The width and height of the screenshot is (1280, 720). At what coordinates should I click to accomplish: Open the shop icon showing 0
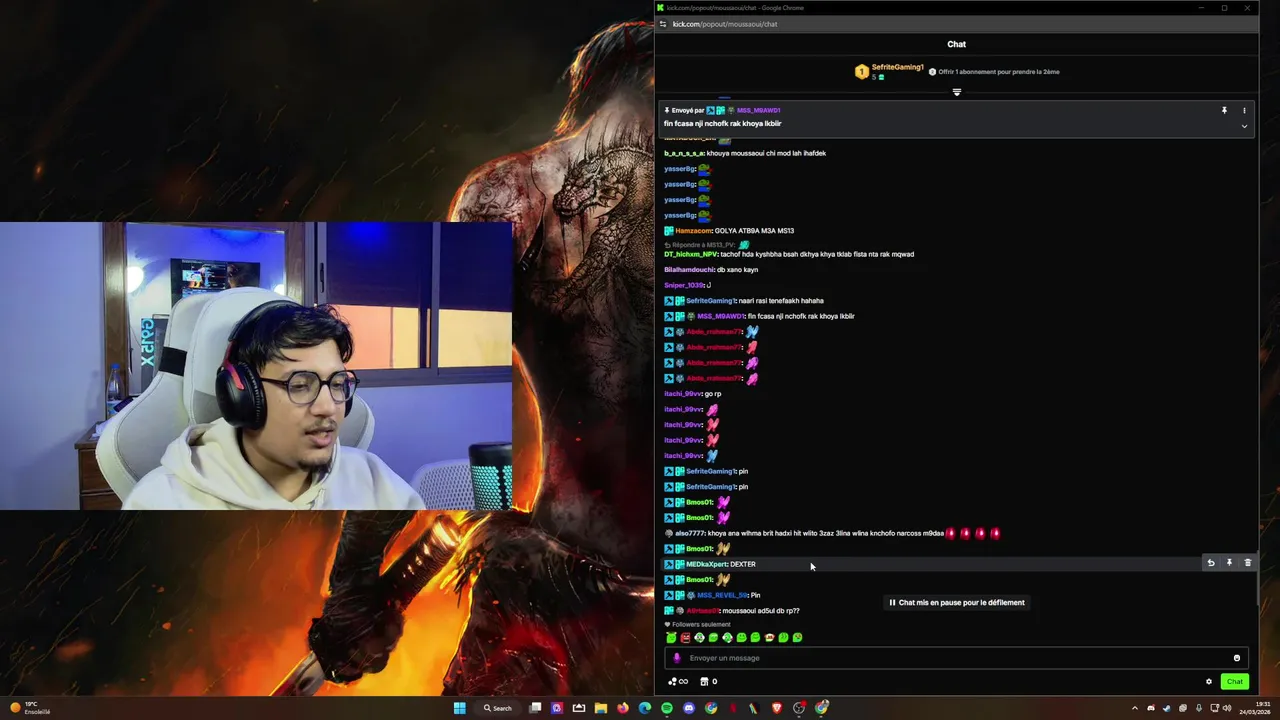tap(708, 682)
